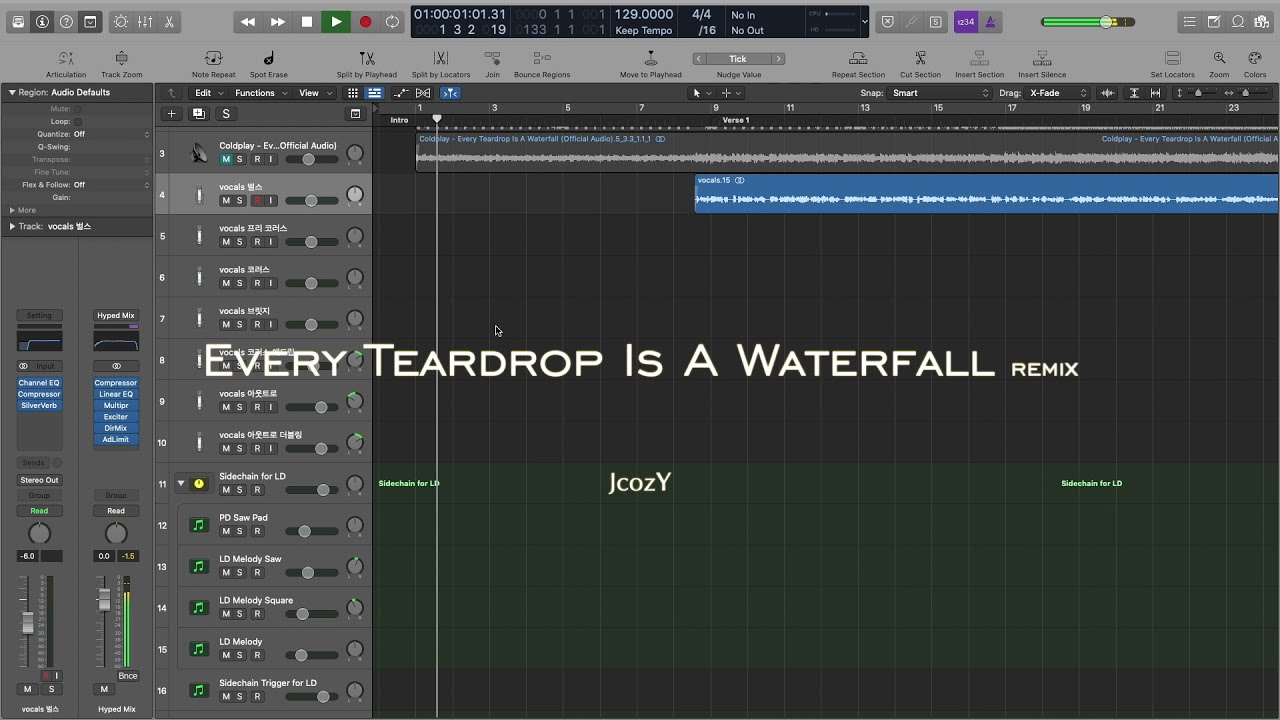Image resolution: width=1280 pixels, height=720 pixels.
Task: Stop playback
Action: pos(307,22)
